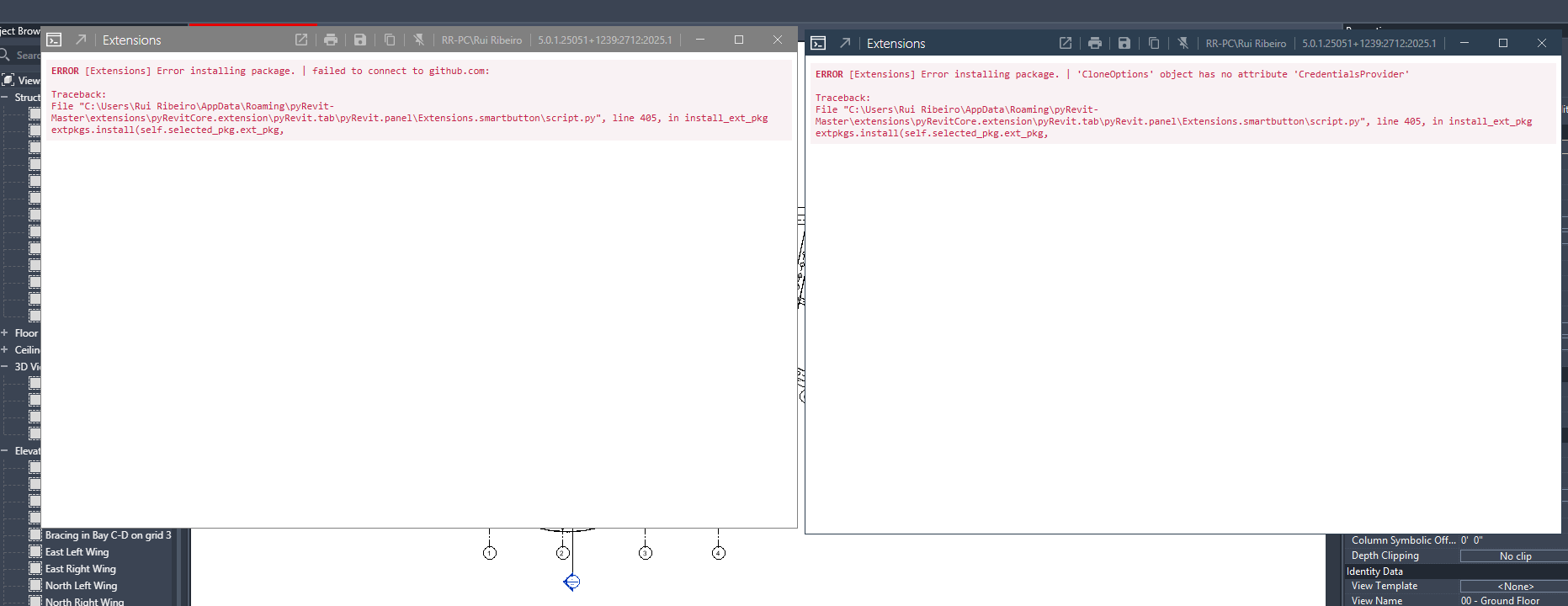Select the East Right Wing elevation
1568x606 pixels.
pos(81,569)
